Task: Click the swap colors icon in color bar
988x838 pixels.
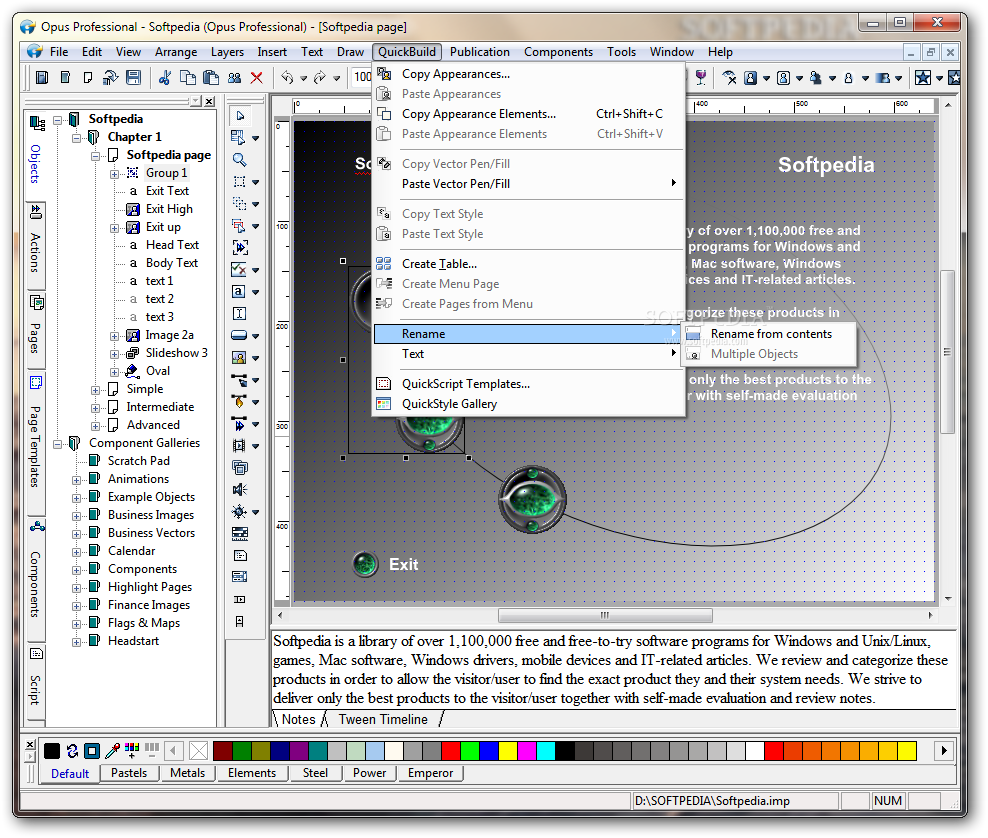Action: pyautogui.click(x=72, y=750)
